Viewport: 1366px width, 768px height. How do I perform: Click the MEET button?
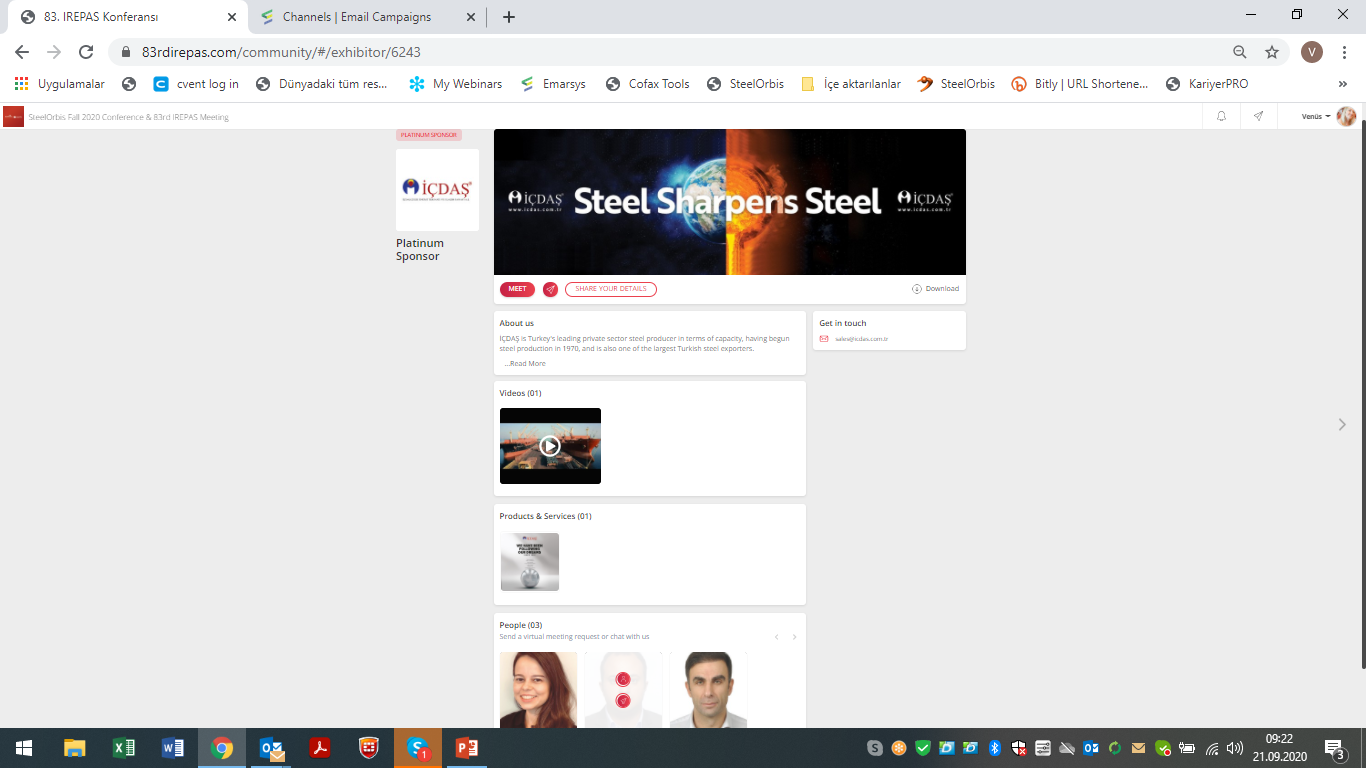pyautogui.click(x=517, y=289)
